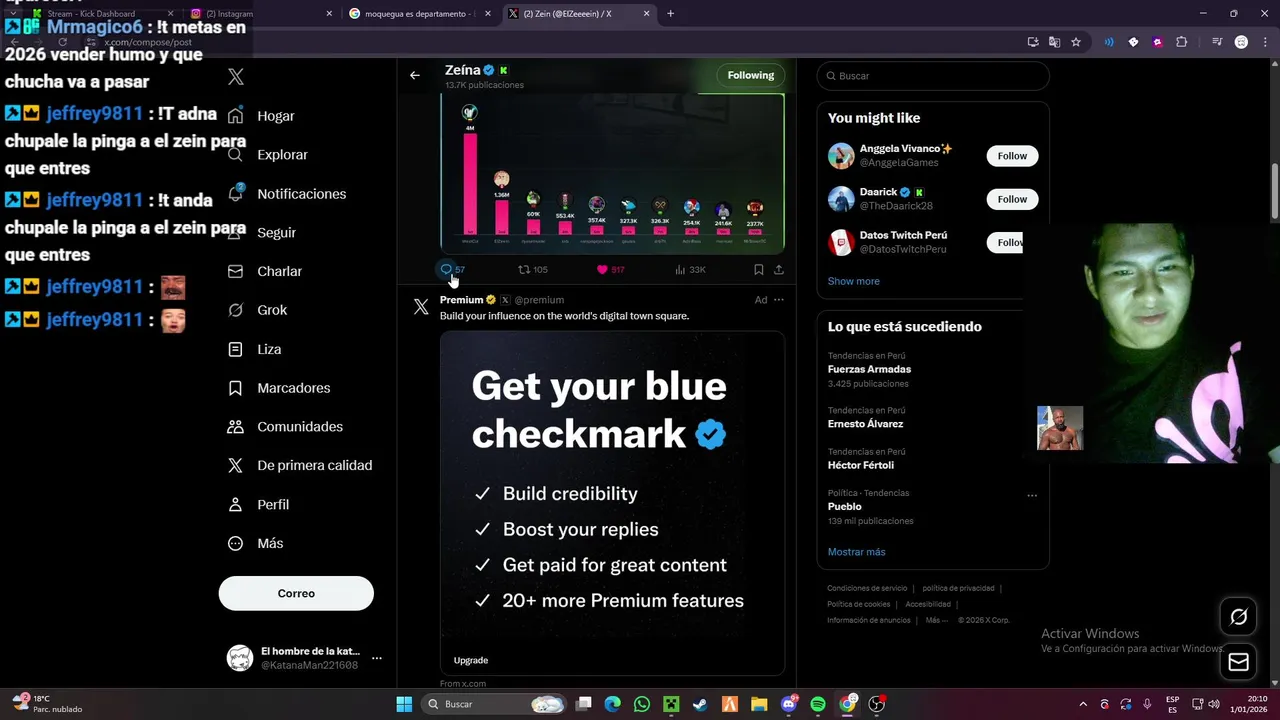Click the Liza list icon
This screenshot has height=720, width=1280.
(236, 349)
